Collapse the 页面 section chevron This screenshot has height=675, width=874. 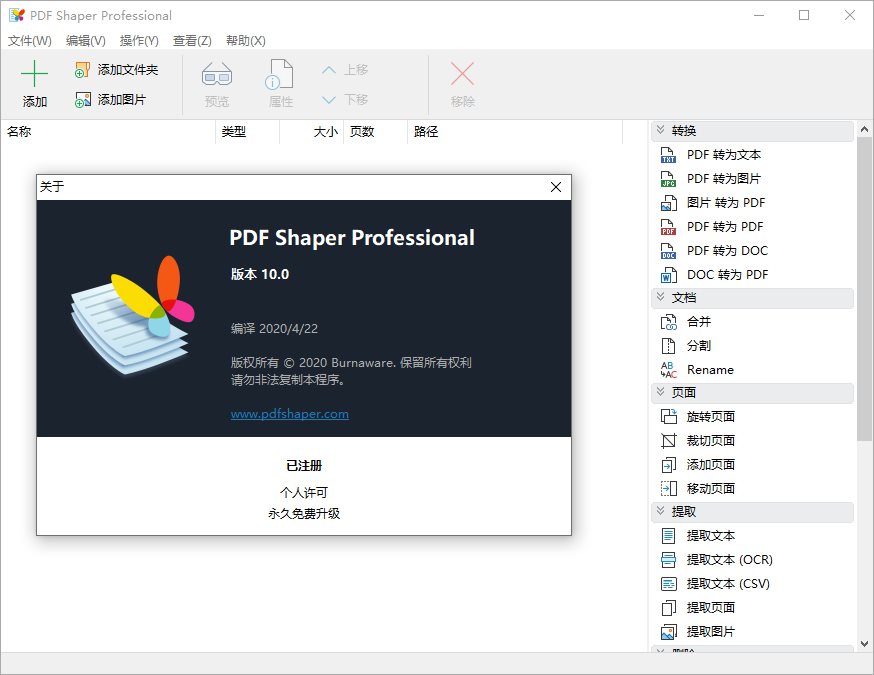[x=661, y=391]
